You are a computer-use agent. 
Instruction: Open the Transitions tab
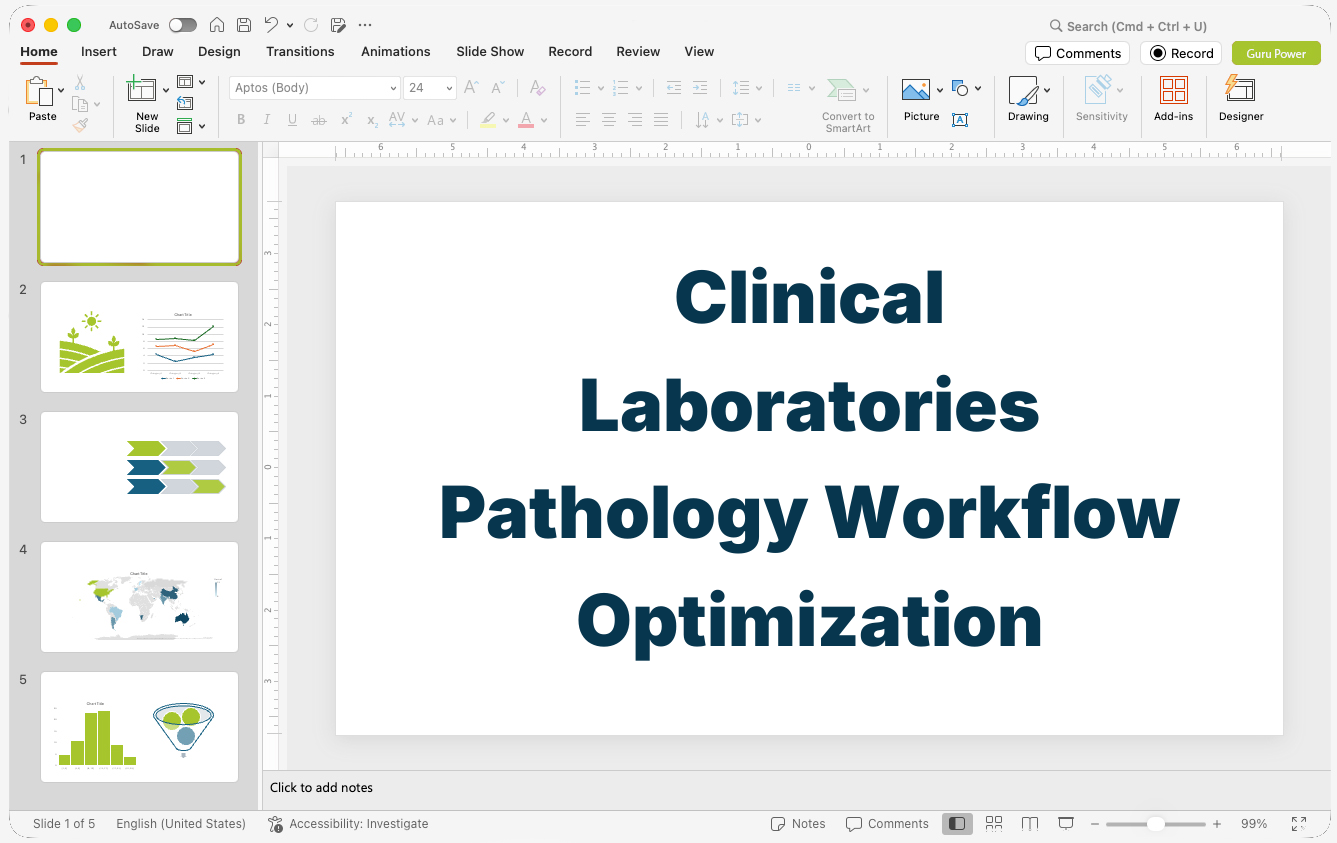300,51
